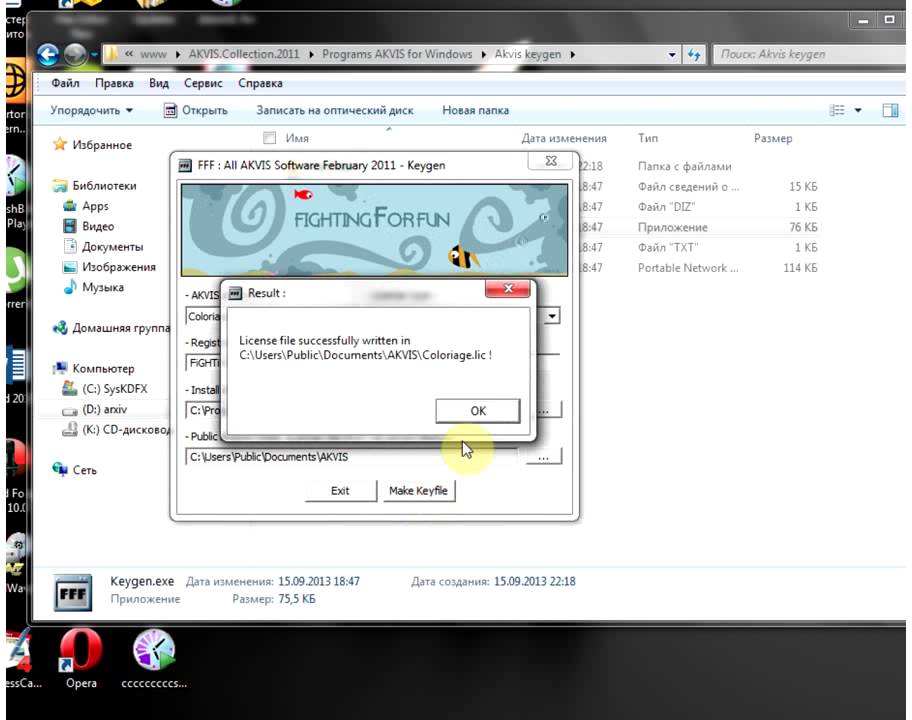Open the ccccccccs... desktop icon
Image resolution: width=912 pixels, height=720 pixels.
click(154, 657)
